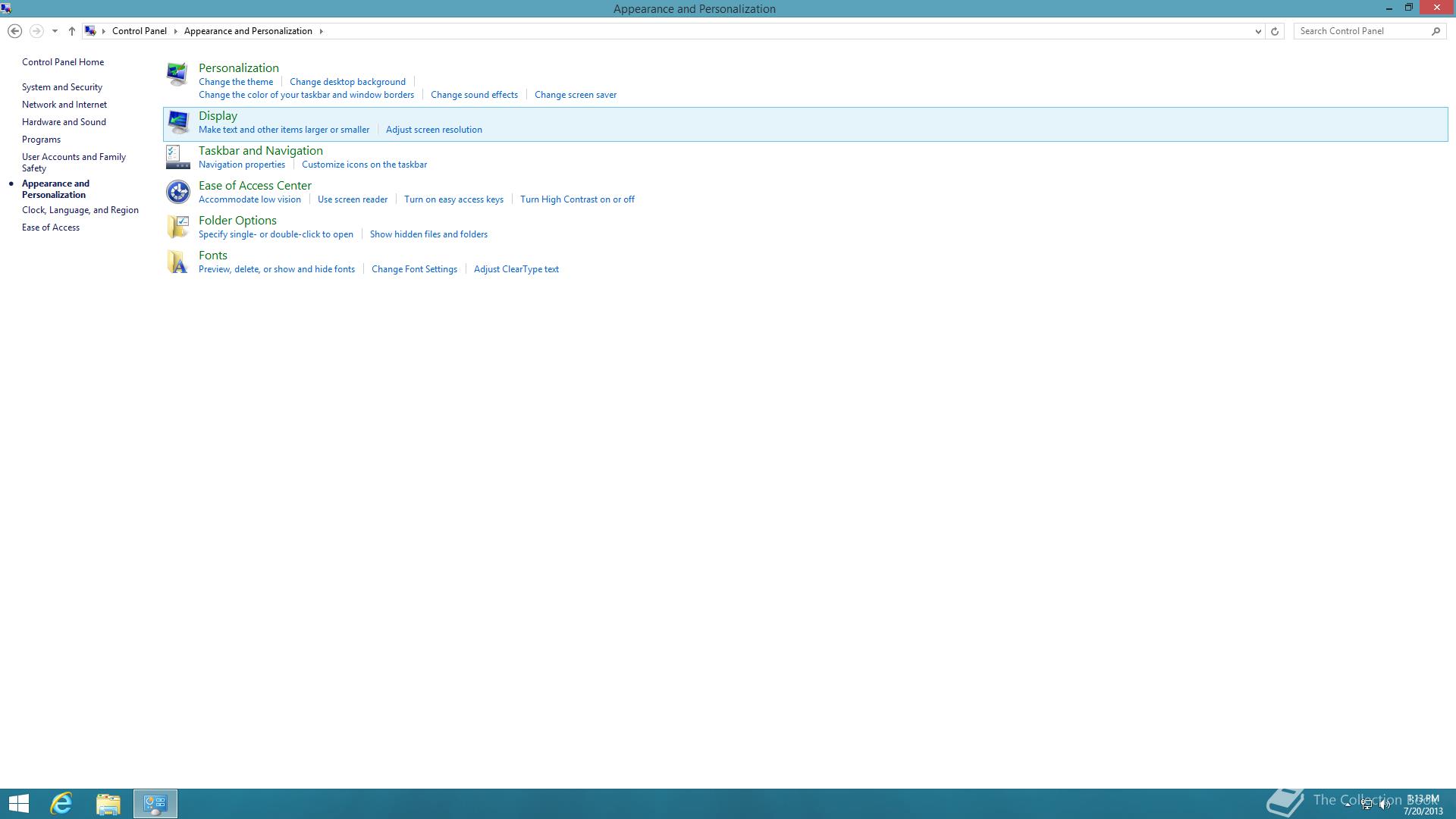Select Appearance and Personalization breadcrumb
This screenshot has height=819, width=1456.
248,31
